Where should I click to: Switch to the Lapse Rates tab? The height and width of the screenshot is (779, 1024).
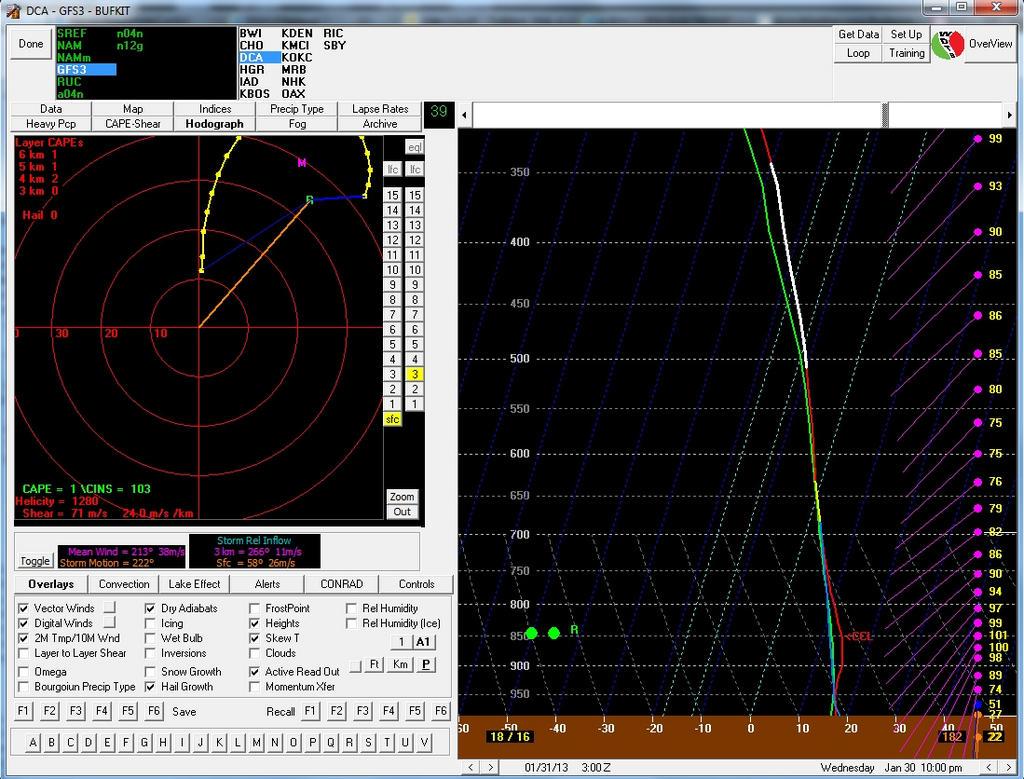click(379, 109)
